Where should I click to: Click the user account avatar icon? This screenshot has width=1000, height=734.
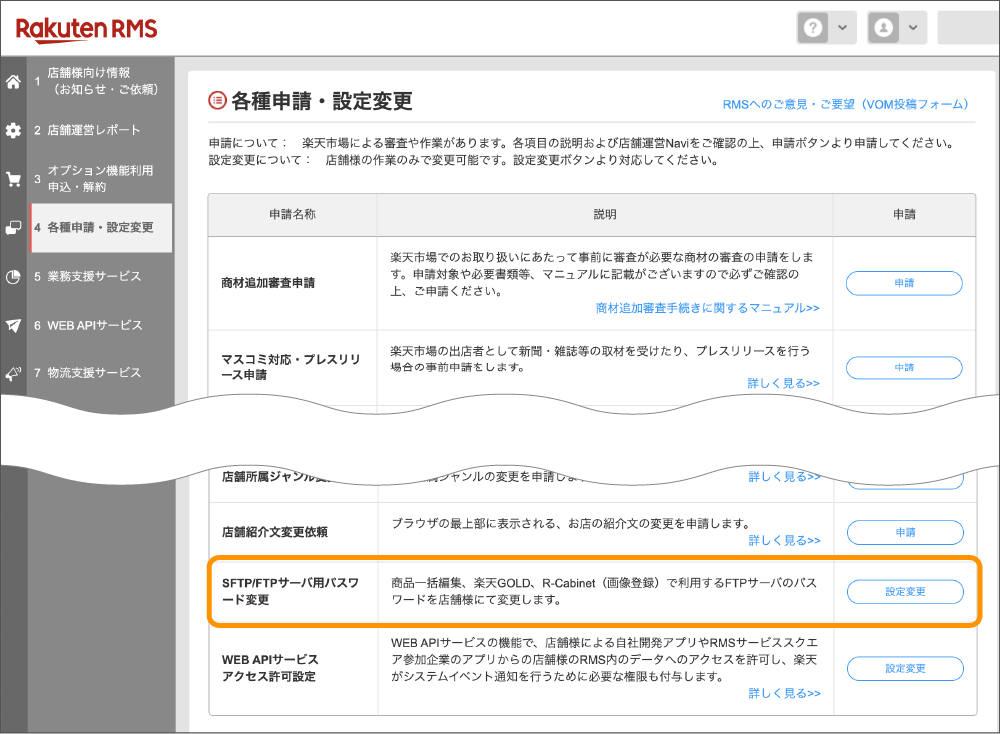click(883, 29)
